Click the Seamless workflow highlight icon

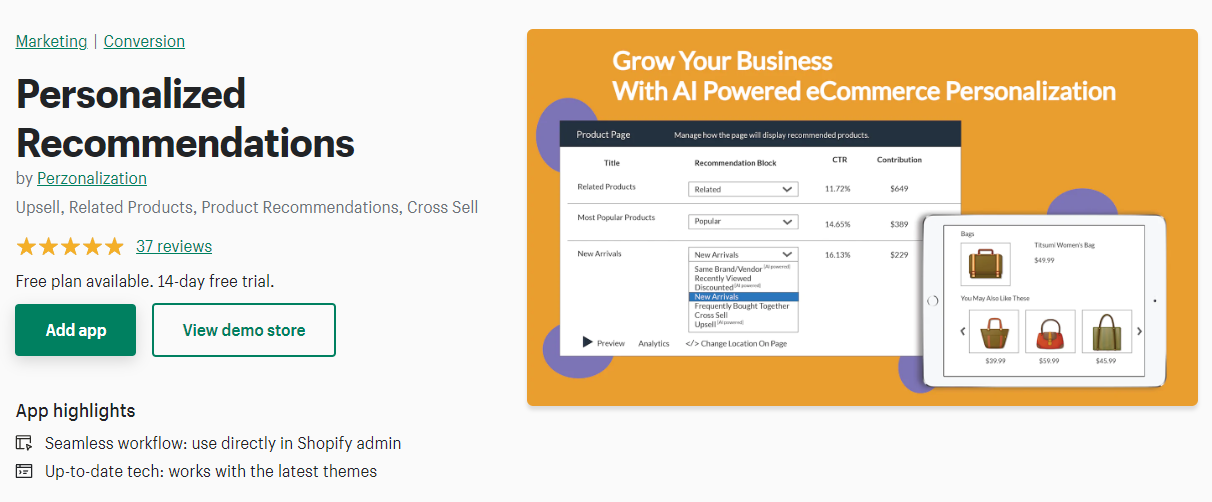click(x=24, y=443)
